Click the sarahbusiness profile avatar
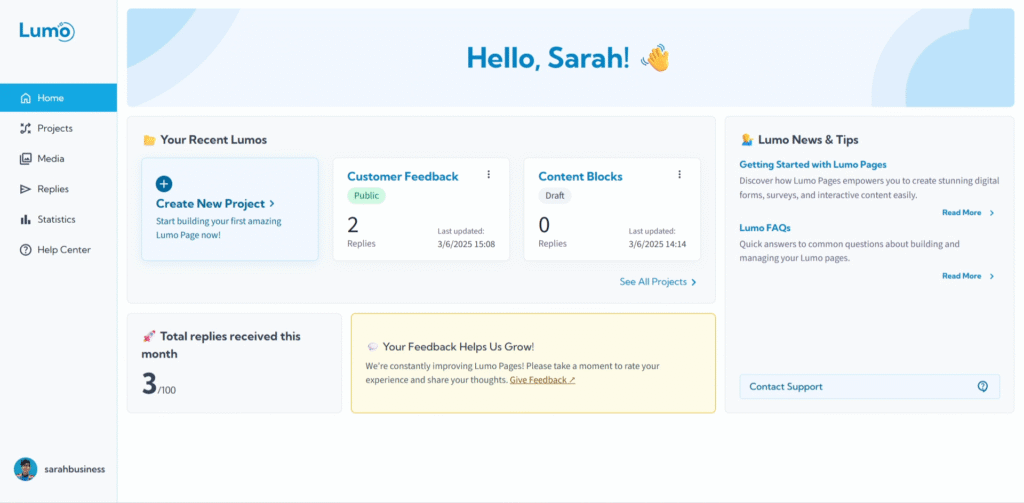 [x=25, y=469]
